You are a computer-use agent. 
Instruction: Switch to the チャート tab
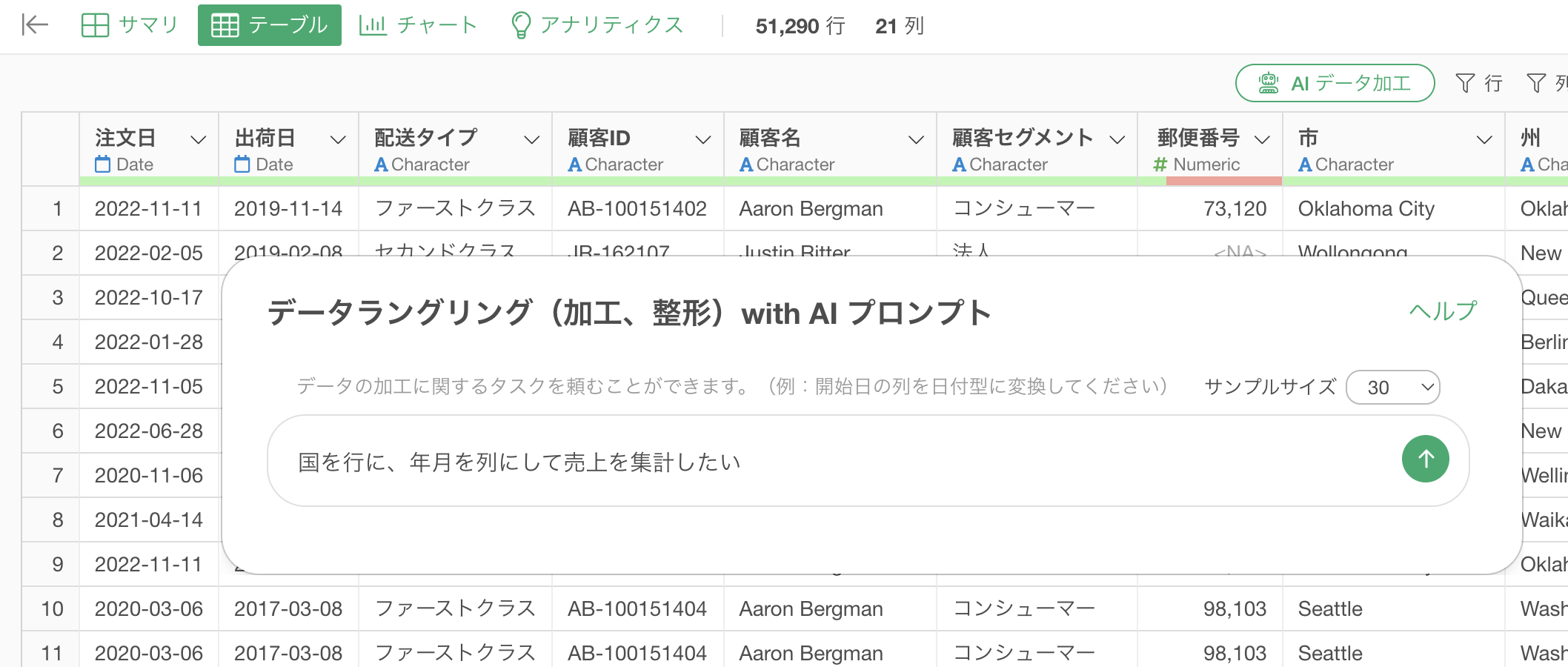point(418,25)
